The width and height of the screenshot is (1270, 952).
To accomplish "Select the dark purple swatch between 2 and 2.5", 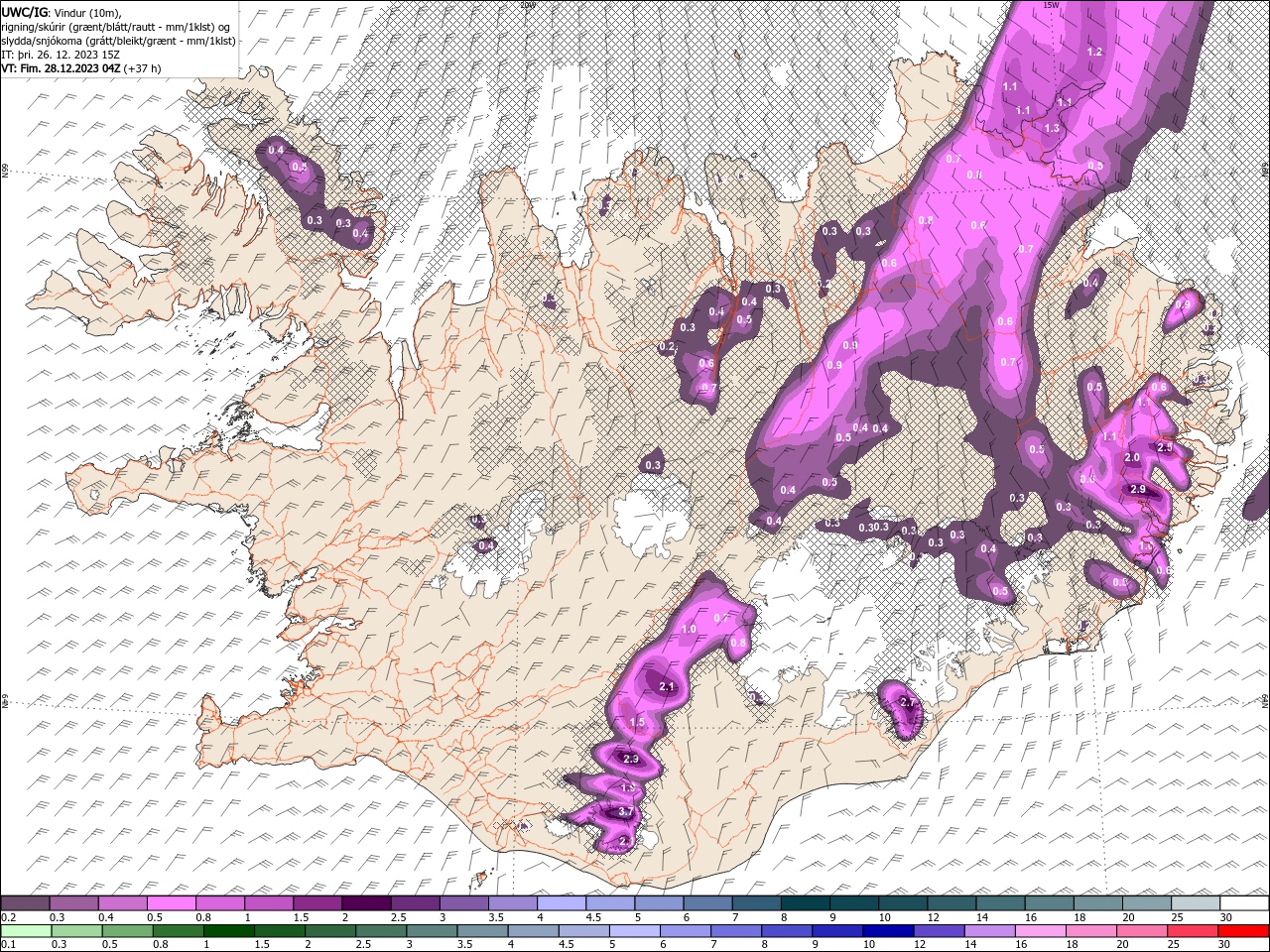I will tap(365, 903).
